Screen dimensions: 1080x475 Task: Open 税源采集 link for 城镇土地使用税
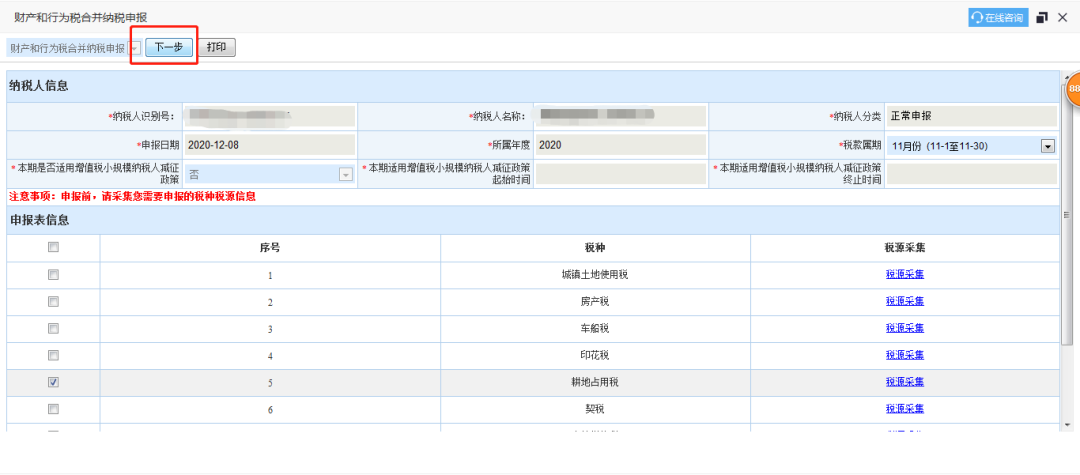[904, 274]
